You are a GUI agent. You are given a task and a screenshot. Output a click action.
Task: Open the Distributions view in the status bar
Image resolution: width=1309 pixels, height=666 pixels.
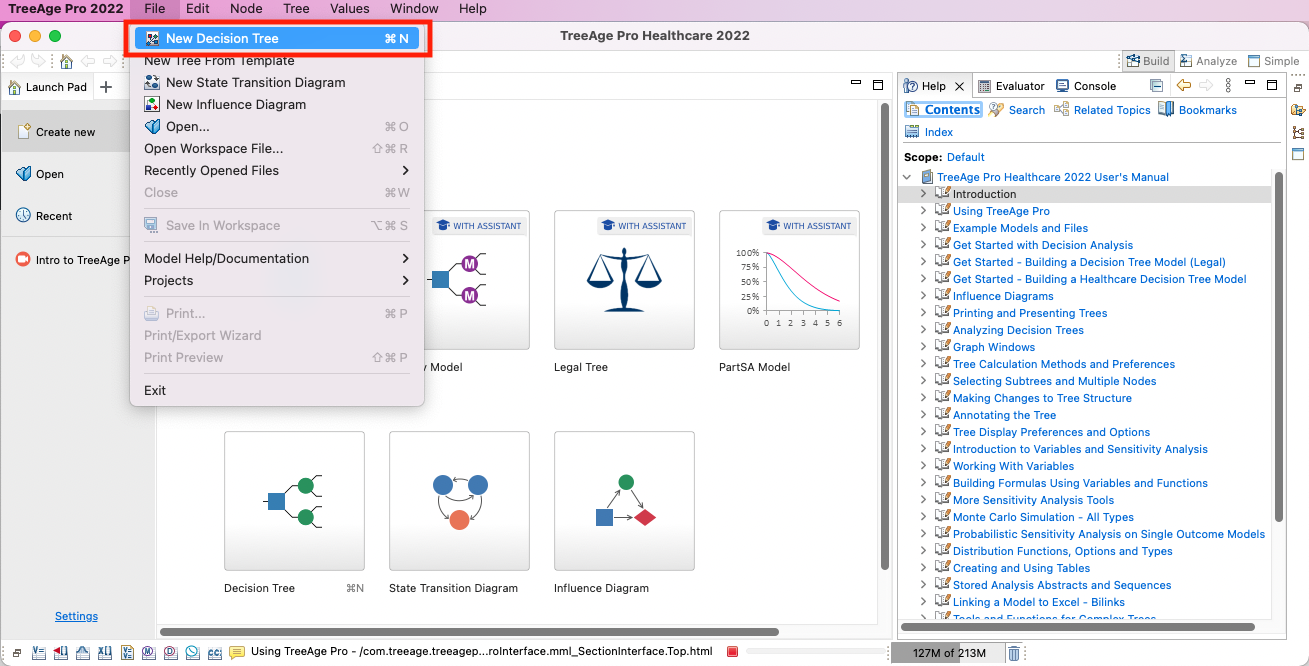coord(82,652)
